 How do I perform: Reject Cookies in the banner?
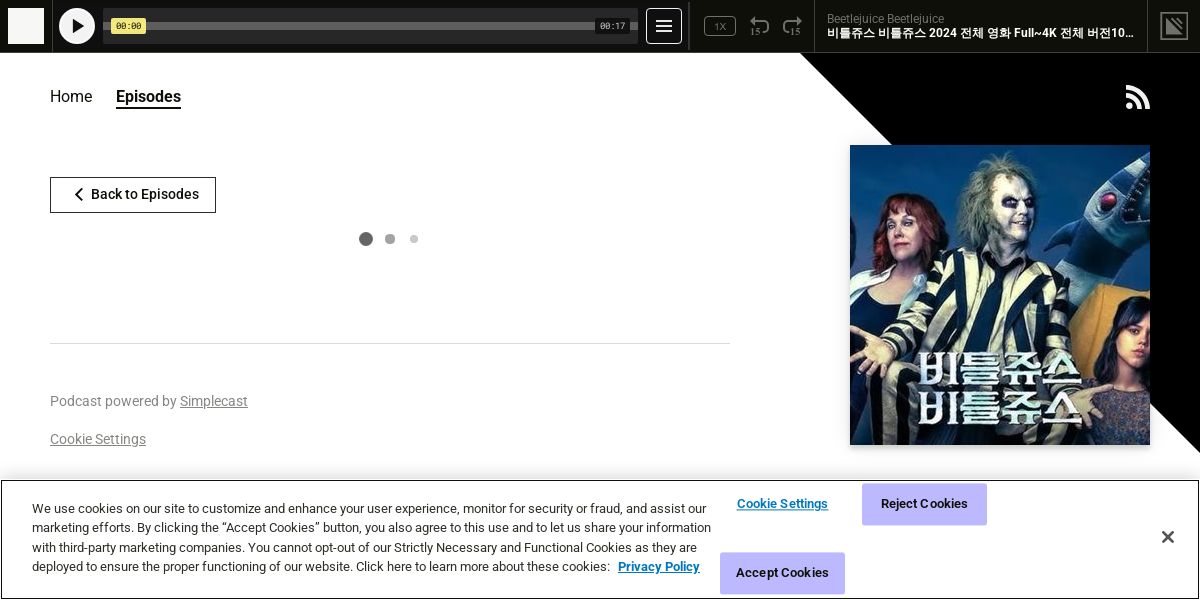924,504
